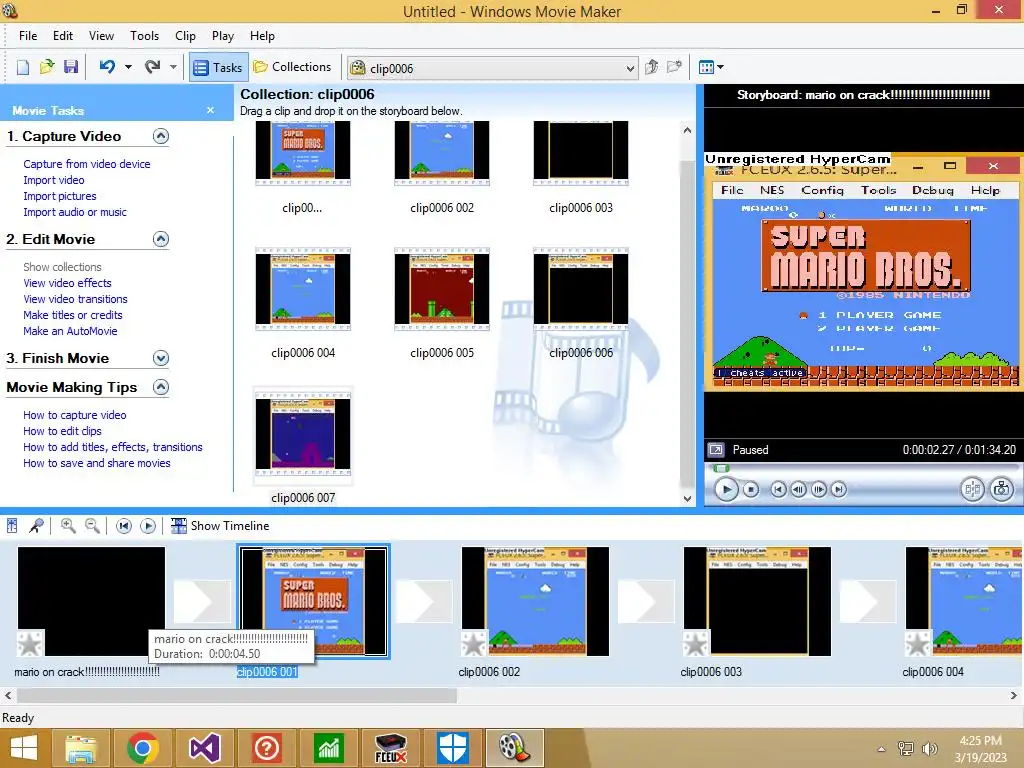Click the Full Screen preview icon
This screenshot has width=1024, height=768.
716,450
